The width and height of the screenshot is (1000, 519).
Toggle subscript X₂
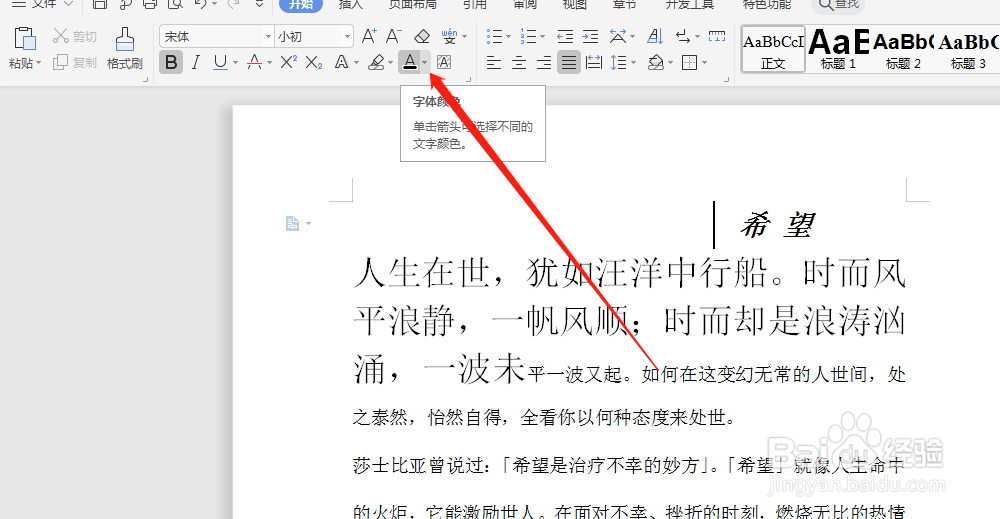313,62
